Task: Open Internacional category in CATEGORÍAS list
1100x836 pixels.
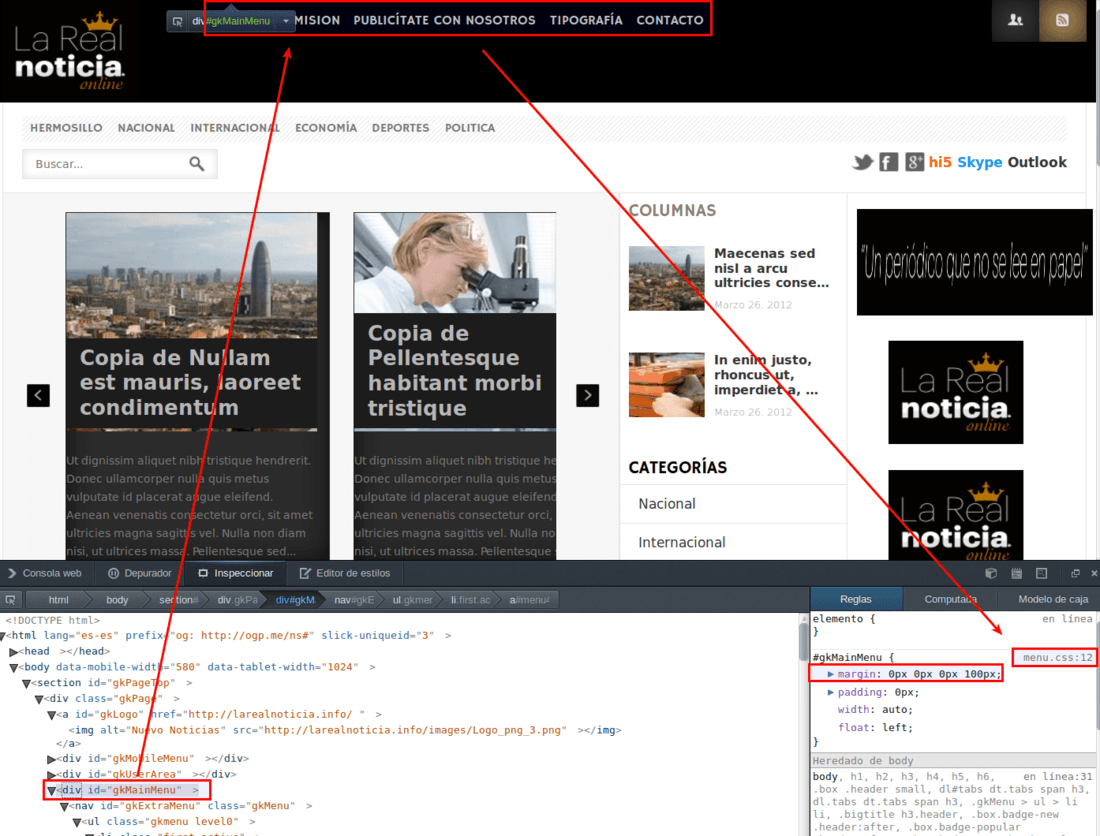Action: point(682,542)
